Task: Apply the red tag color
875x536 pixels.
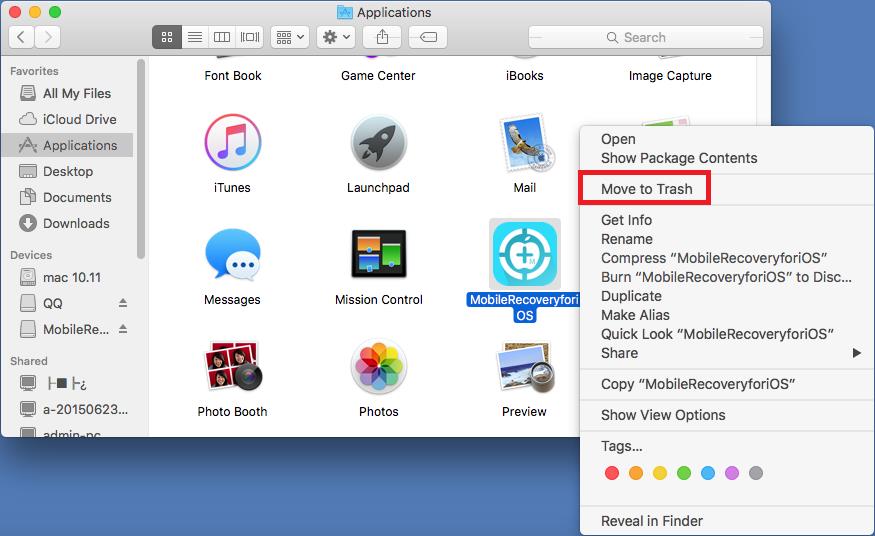Action: (612, 473)
